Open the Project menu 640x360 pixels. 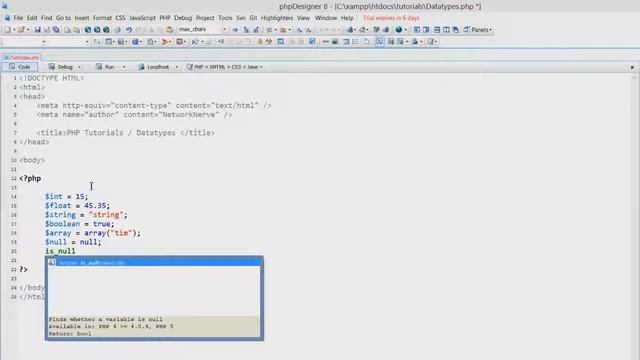tap(205, 18)
